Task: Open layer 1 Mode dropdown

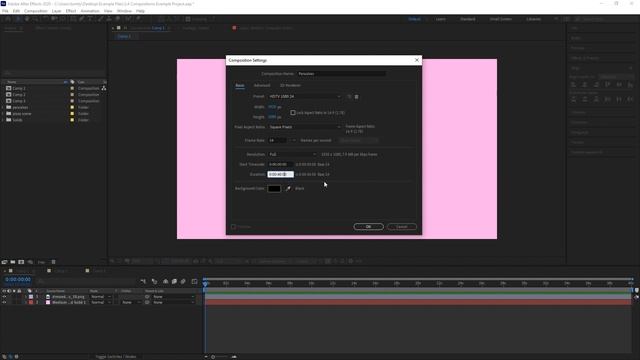Action: click(101, 297)
